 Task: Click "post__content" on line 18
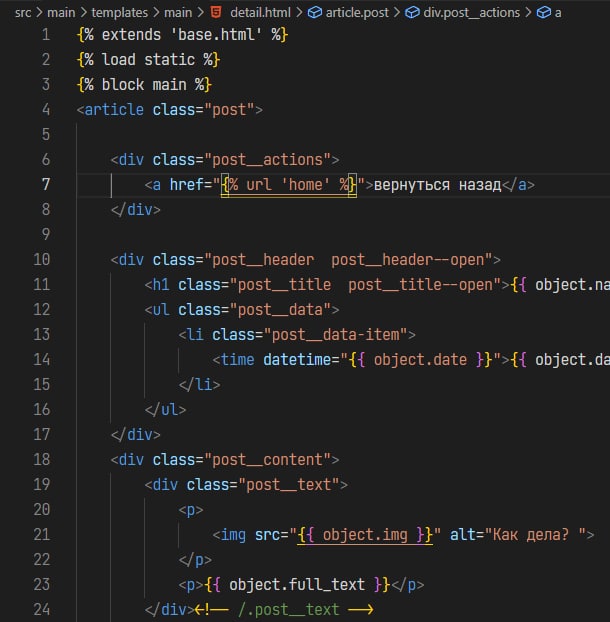pyautogui.click(x=268, y=459)
